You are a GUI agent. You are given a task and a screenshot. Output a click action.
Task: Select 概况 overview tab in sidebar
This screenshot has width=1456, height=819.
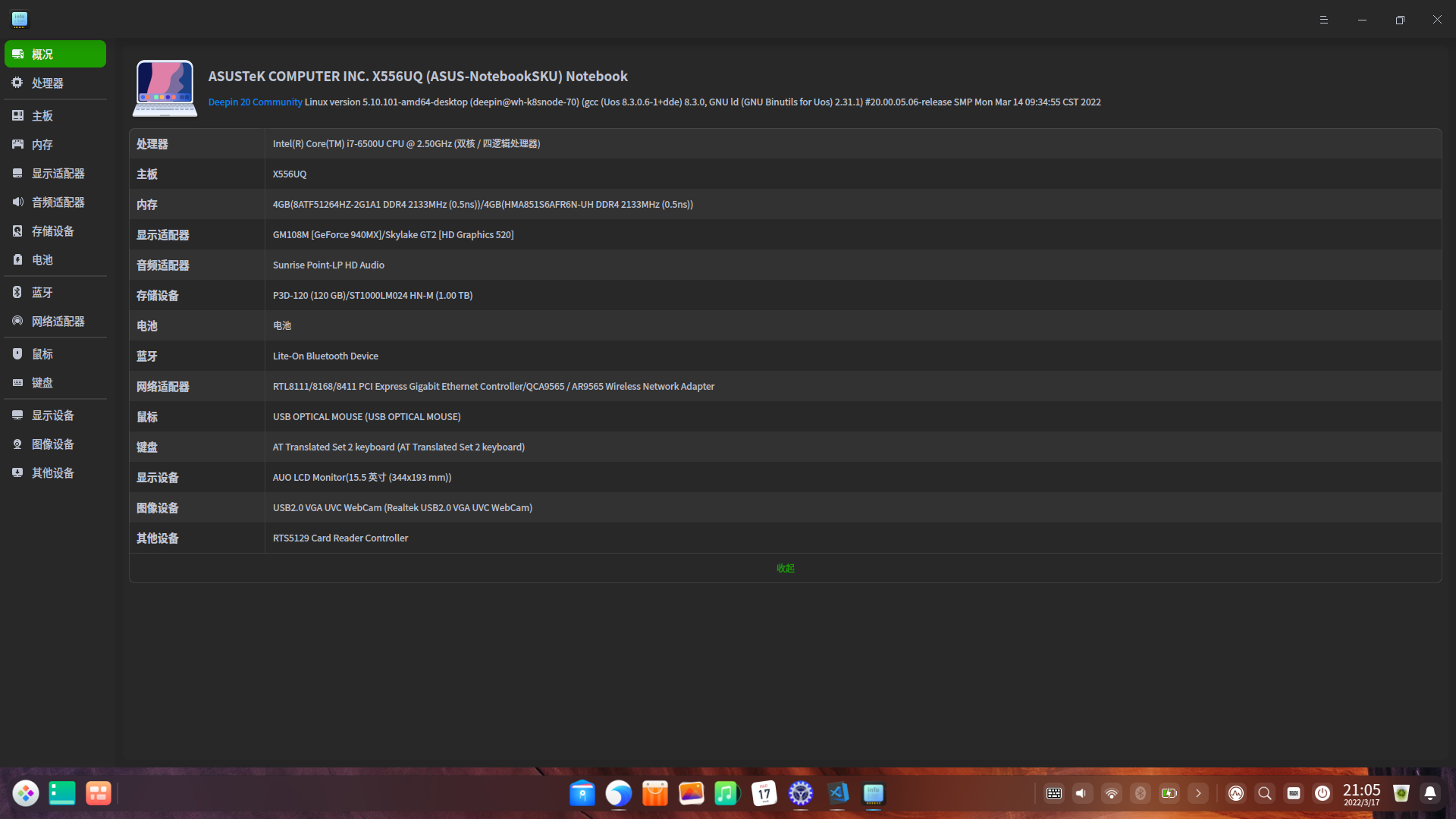pos(55,55)
